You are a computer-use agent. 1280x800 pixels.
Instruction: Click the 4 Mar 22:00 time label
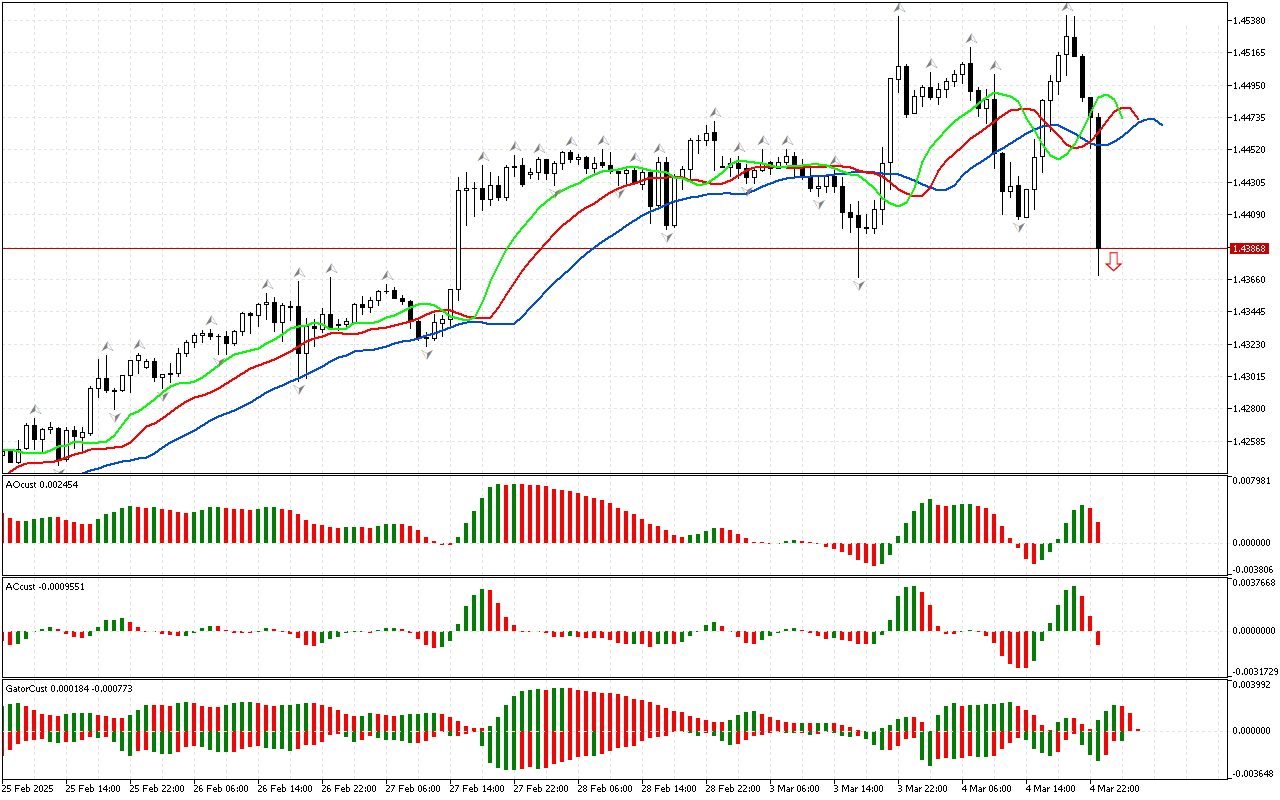pos(1115,788)
